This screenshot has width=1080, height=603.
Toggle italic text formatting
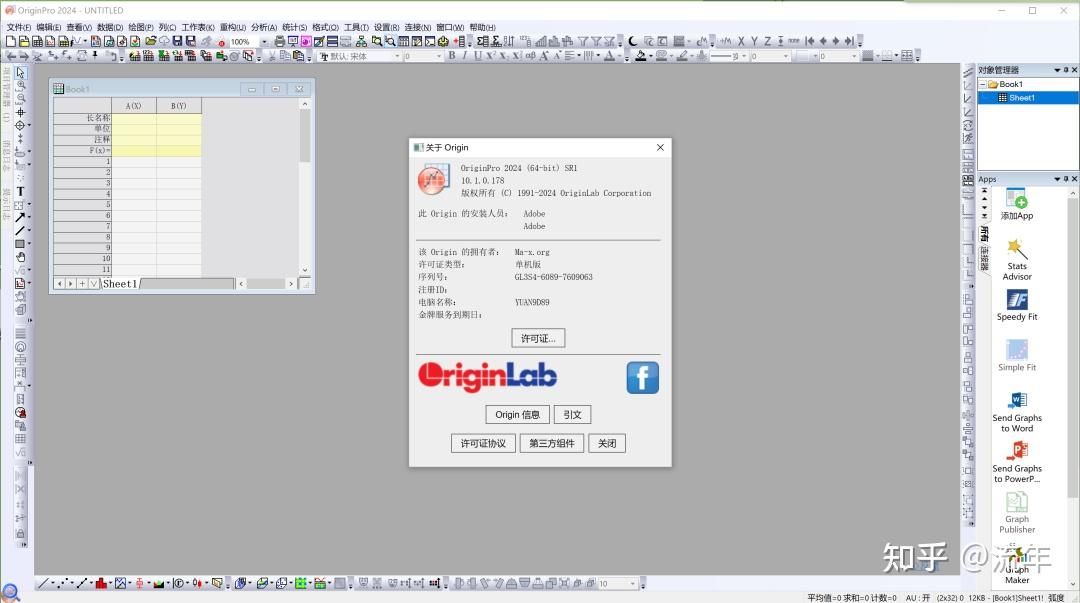[x=465, y=56]
